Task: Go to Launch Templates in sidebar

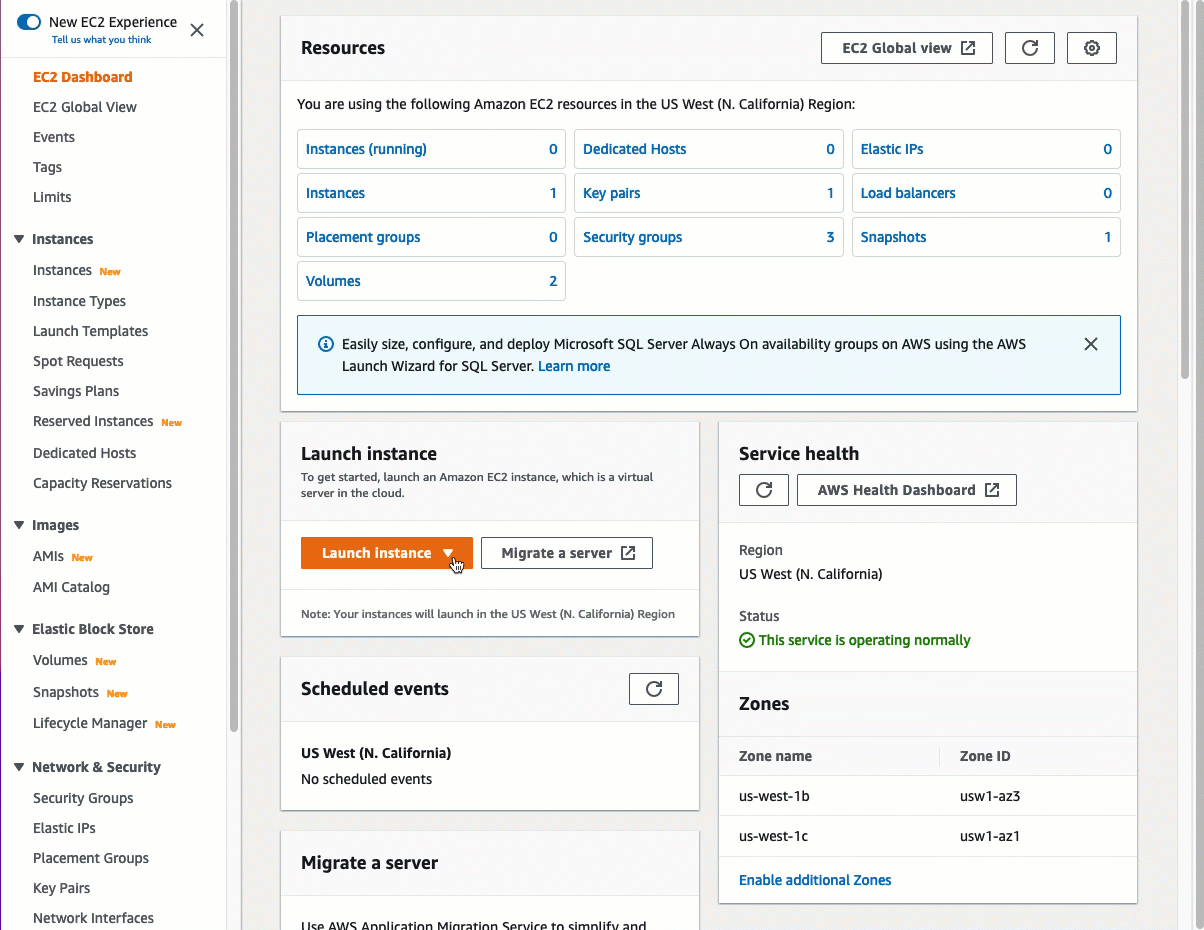Action: (x=90, y=331)
